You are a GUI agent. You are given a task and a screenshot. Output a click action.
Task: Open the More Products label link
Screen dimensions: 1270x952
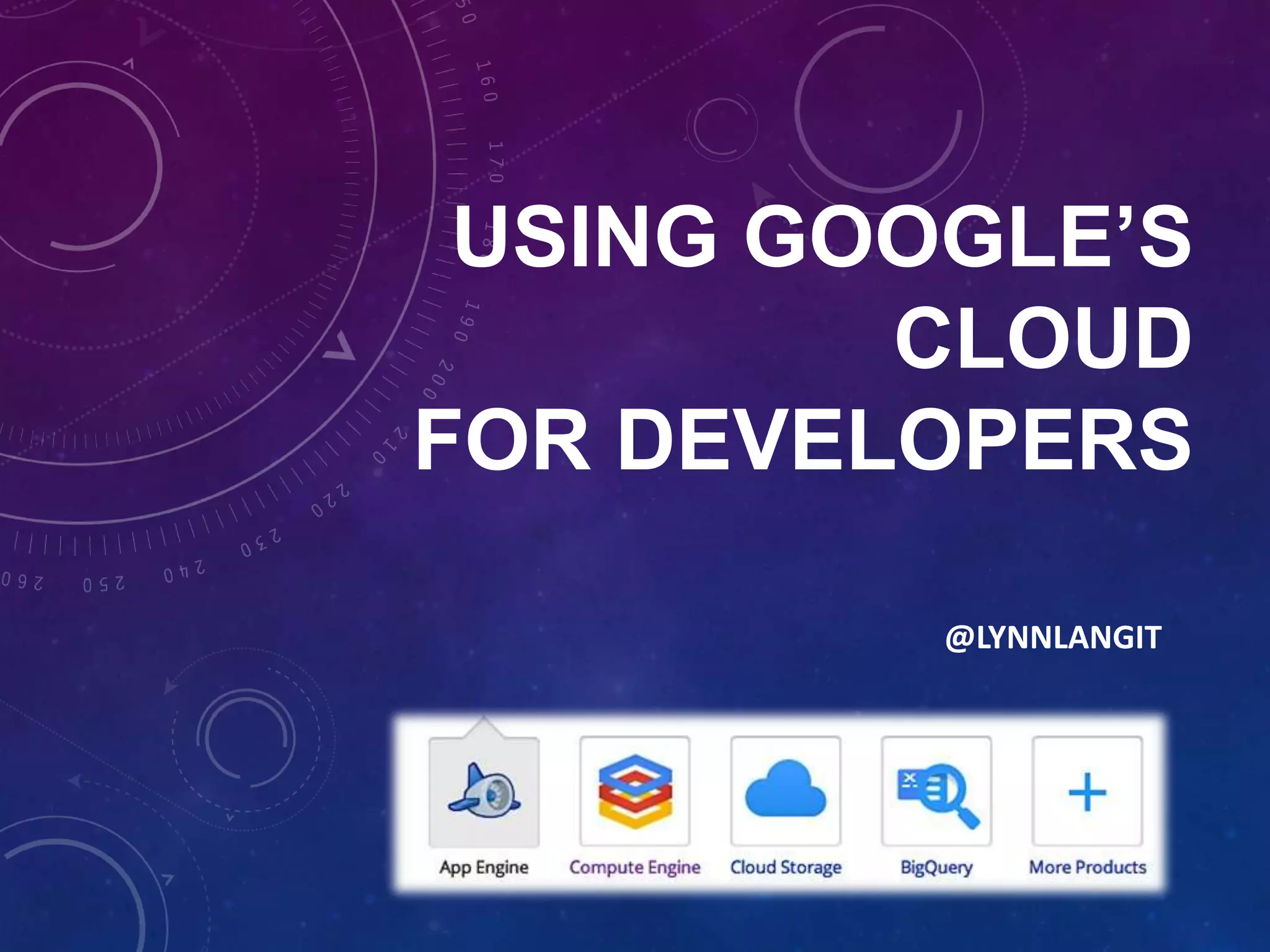click(1088, 867)
